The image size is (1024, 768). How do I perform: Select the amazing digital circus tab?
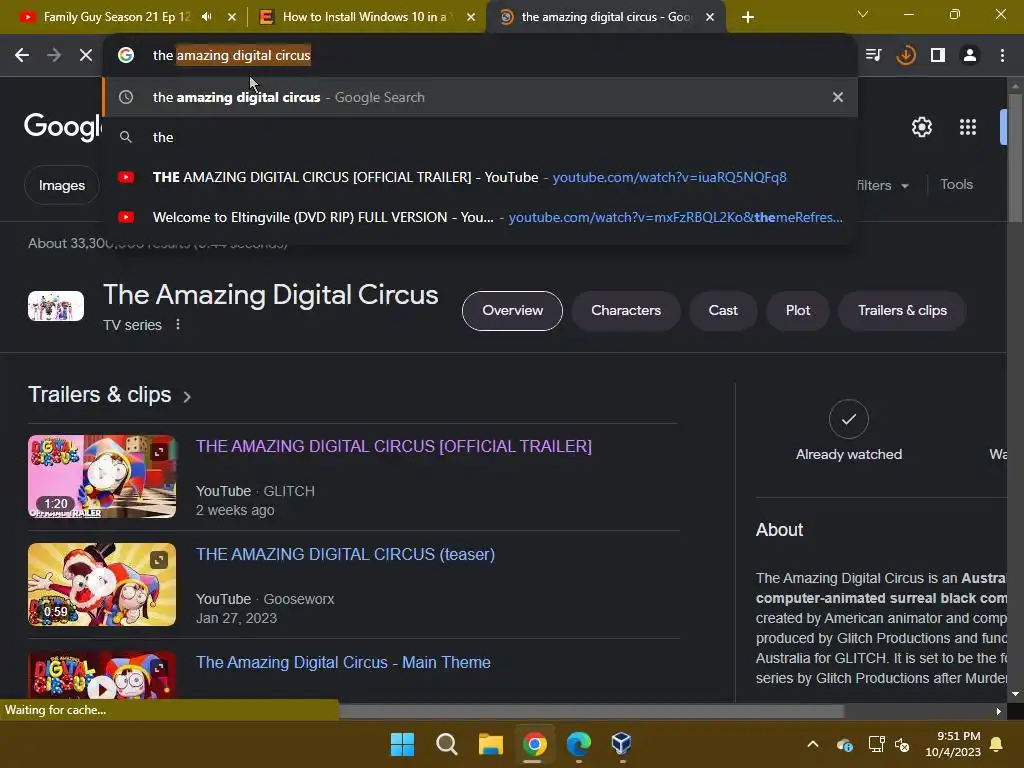pos(605,17)
